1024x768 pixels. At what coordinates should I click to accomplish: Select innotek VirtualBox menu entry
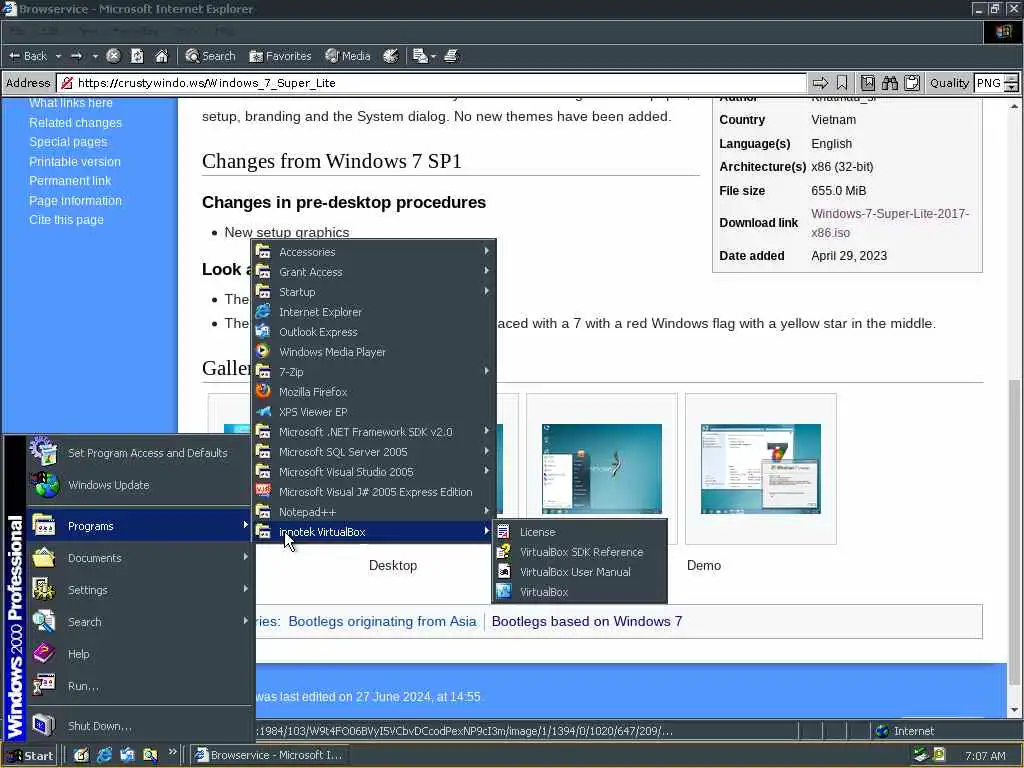click(374, 532)
